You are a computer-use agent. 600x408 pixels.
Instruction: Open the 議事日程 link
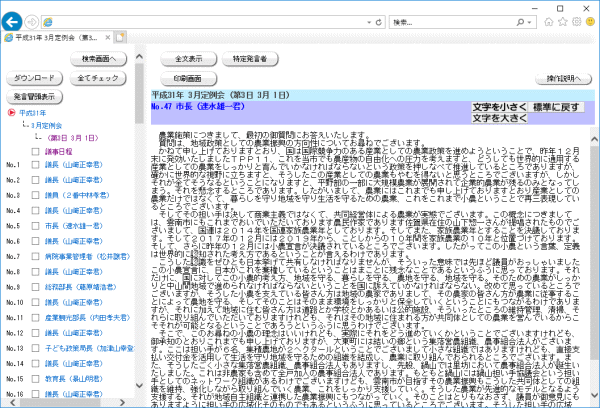[59, 152]
